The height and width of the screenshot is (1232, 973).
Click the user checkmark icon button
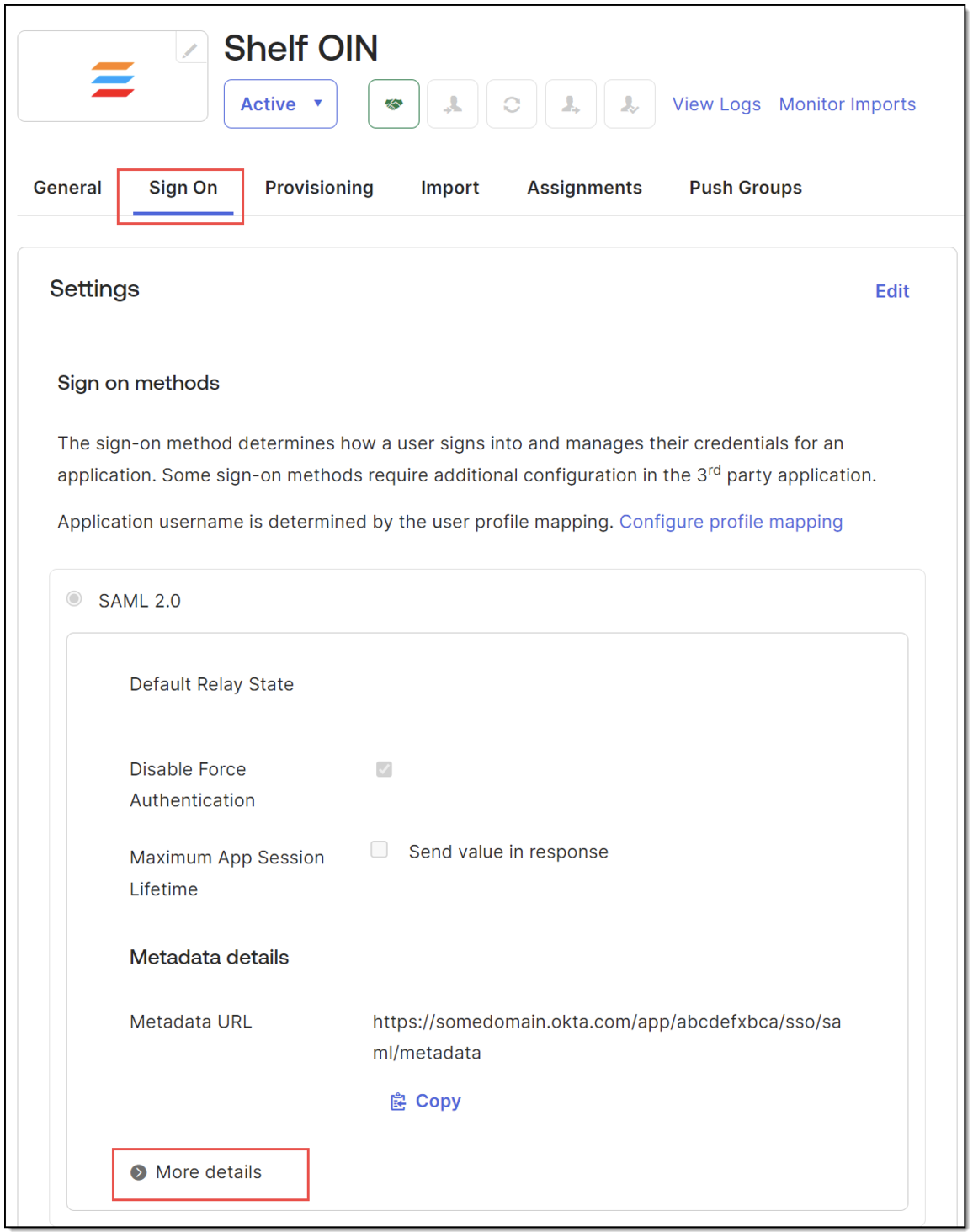630,104
